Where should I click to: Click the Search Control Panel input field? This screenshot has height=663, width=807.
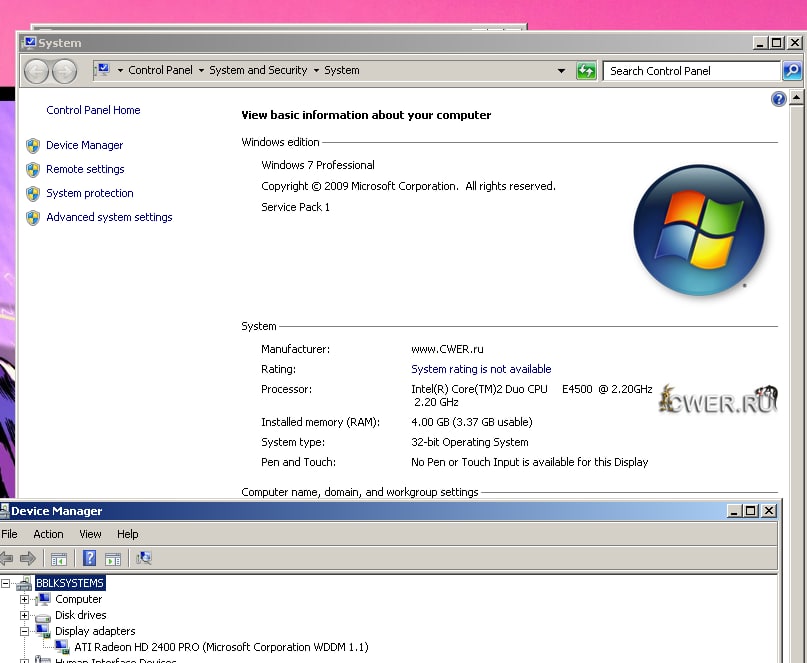click(692, 71)
